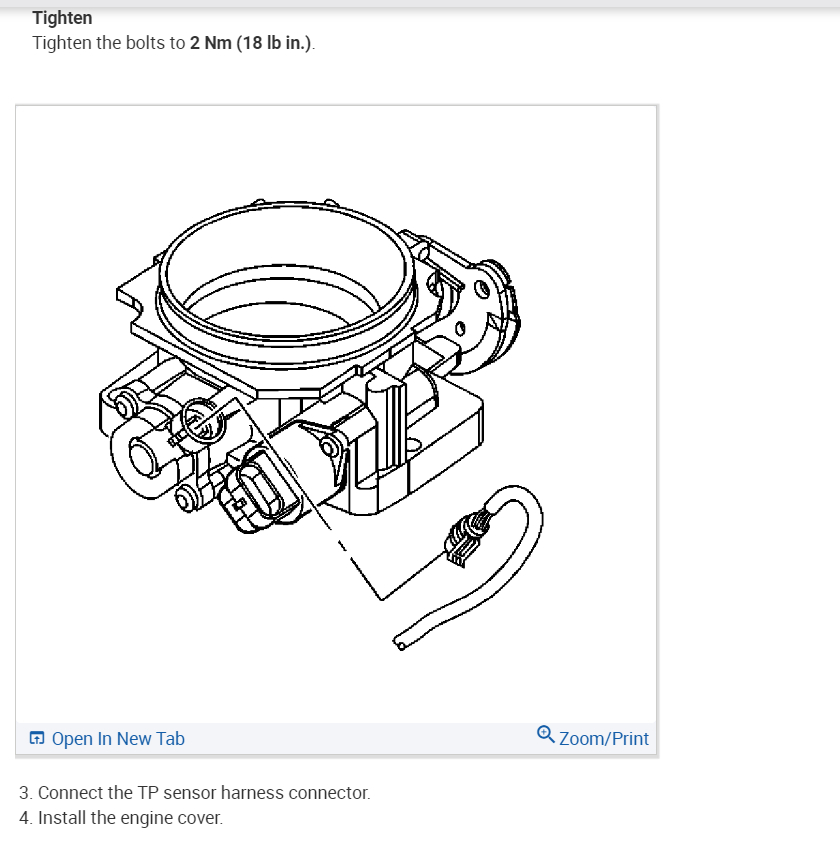Click the bold torque value 2 Nm (18 lb in.)
The image size is (840, 856).
(x=251, y=43)
